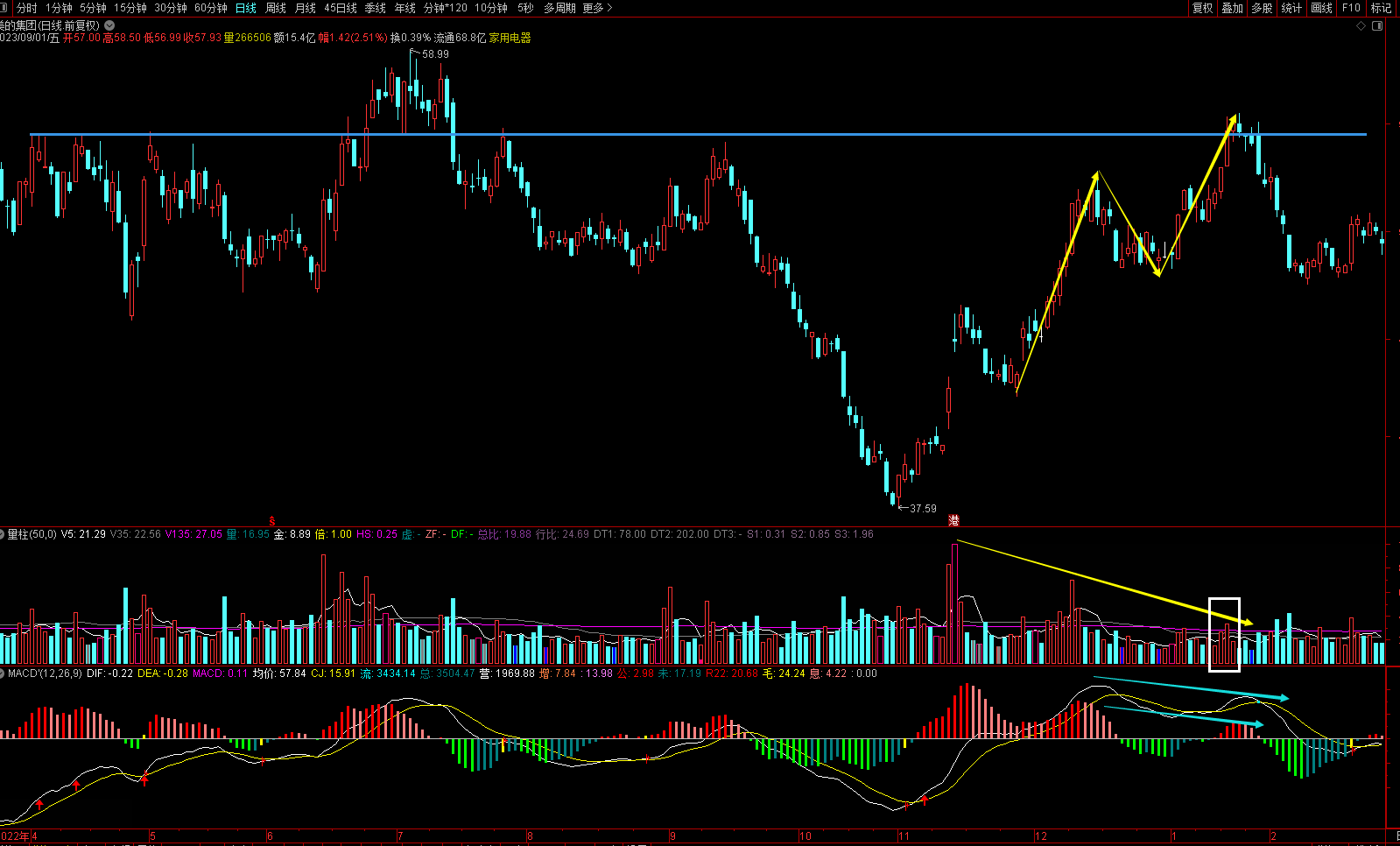This screenshot has height=846, width=1400.
Task: Open the 复权 adjustment menu
Action: (x=1203, y=8)
